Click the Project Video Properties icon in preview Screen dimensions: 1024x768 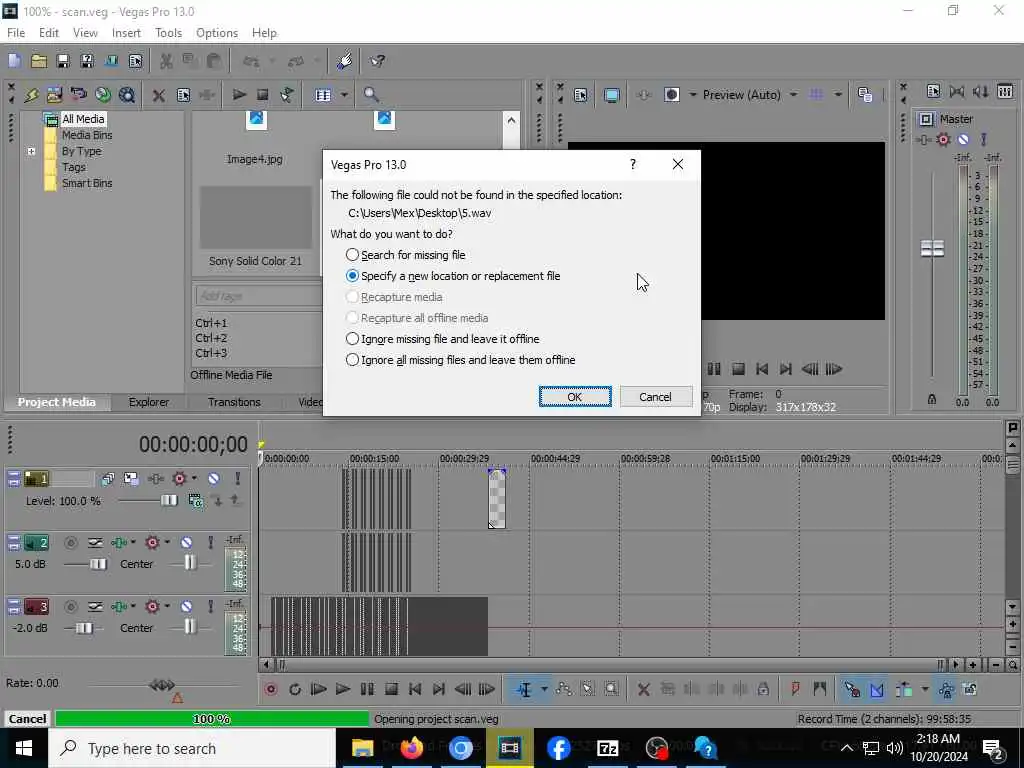[581, 95]
